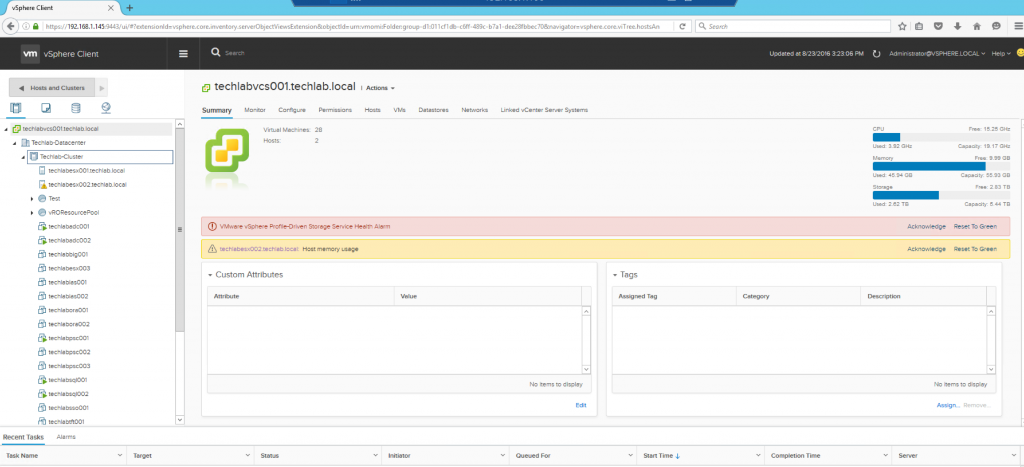Screen dimensions: 1024x467
Task: Open a new browser tab with plus
Action: click(x=129, y=8)
